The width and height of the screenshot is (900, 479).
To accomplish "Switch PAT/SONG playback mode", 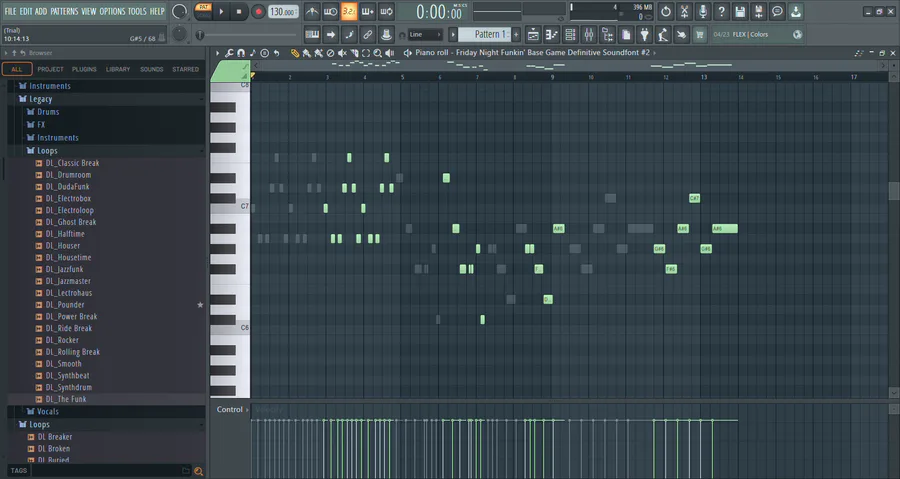I will tap(203, 11).
